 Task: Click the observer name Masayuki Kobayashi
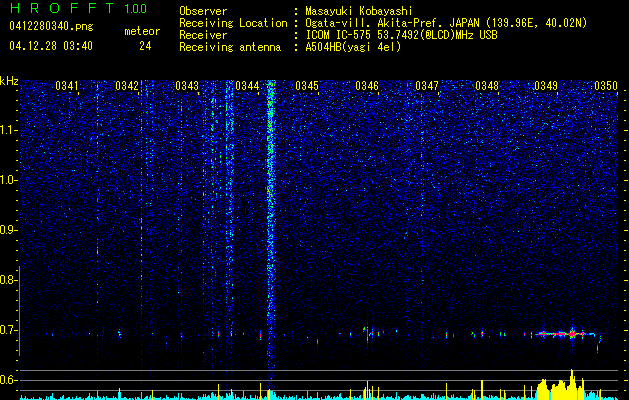tap(359, 11)
